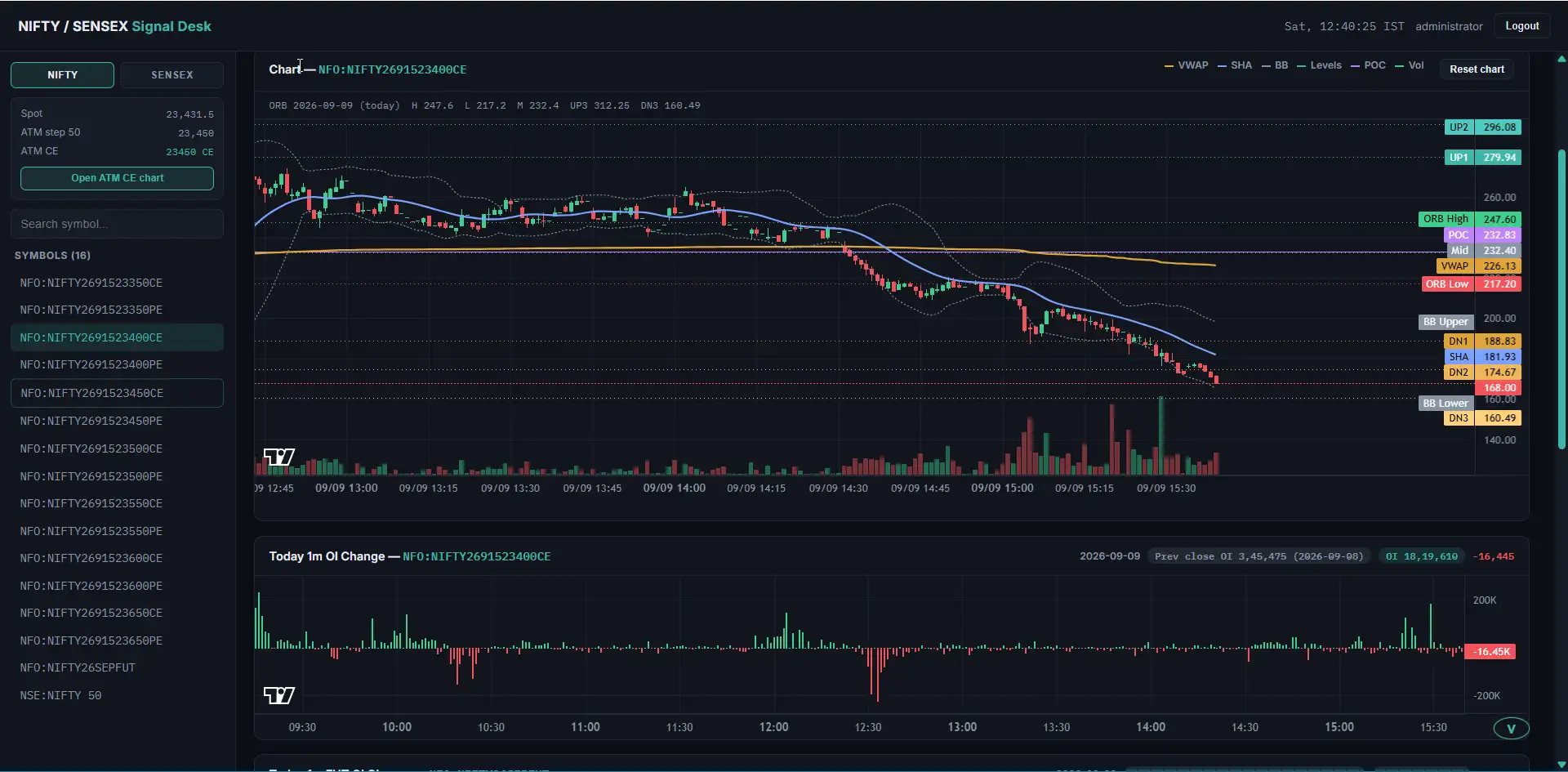
Task: Select symbol NFO:NIFTY2691523500CE
Action: [117, 448]
